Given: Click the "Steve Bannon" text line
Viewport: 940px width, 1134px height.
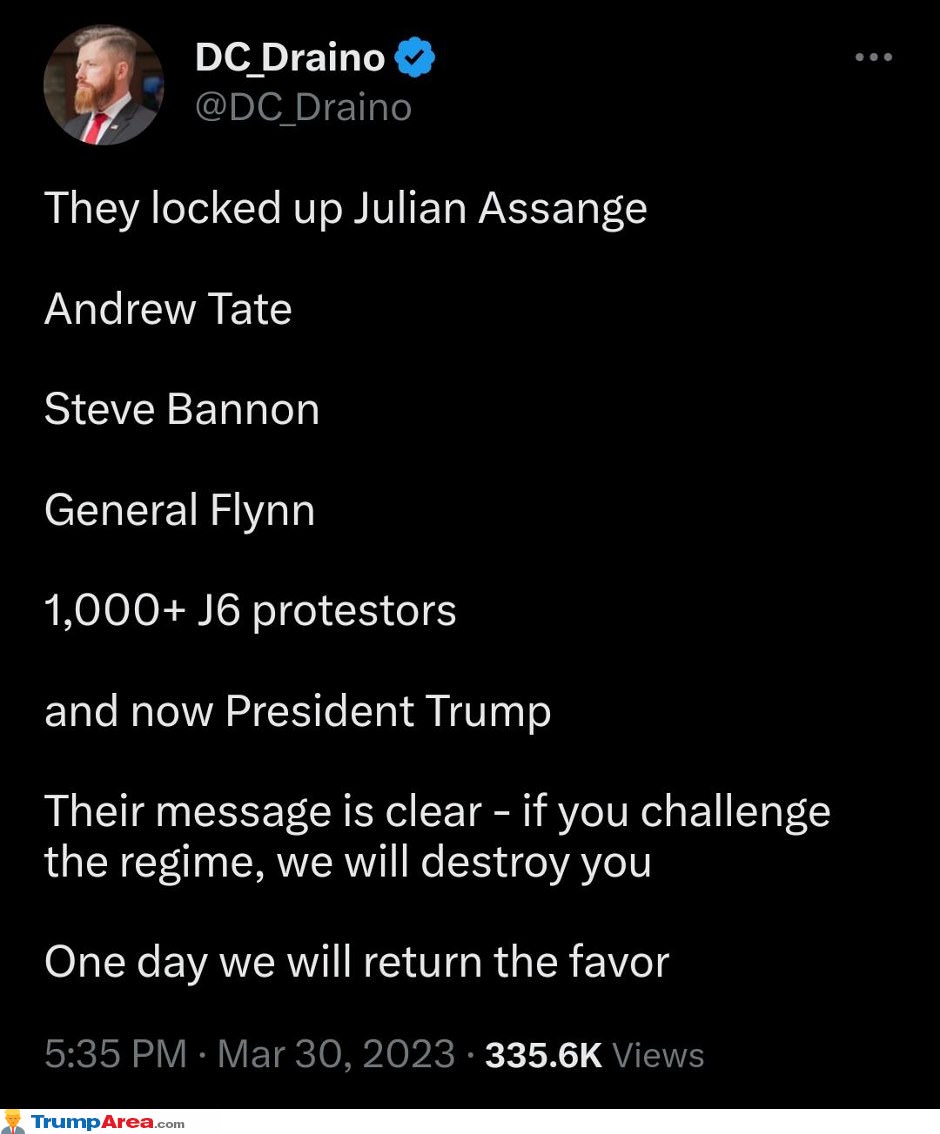Looking at the screenshot, I should 182,409.
